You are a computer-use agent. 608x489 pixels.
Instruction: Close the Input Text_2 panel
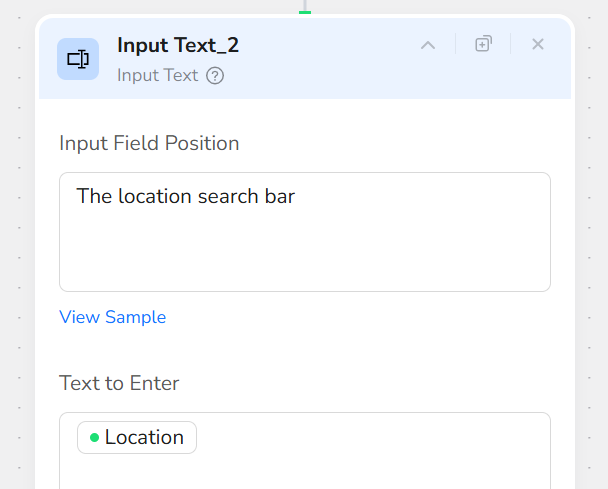pos(538,44)
